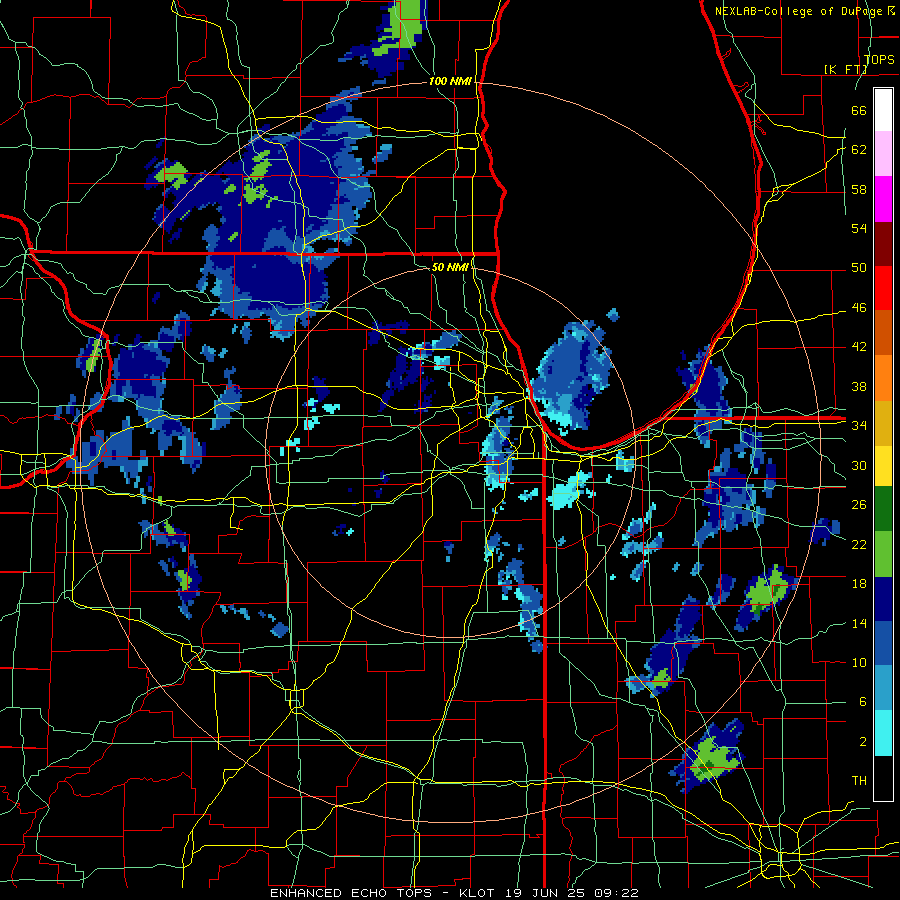Click the '42' legend scale value
The width and height of the screenshot is (900, 900).
859,347
